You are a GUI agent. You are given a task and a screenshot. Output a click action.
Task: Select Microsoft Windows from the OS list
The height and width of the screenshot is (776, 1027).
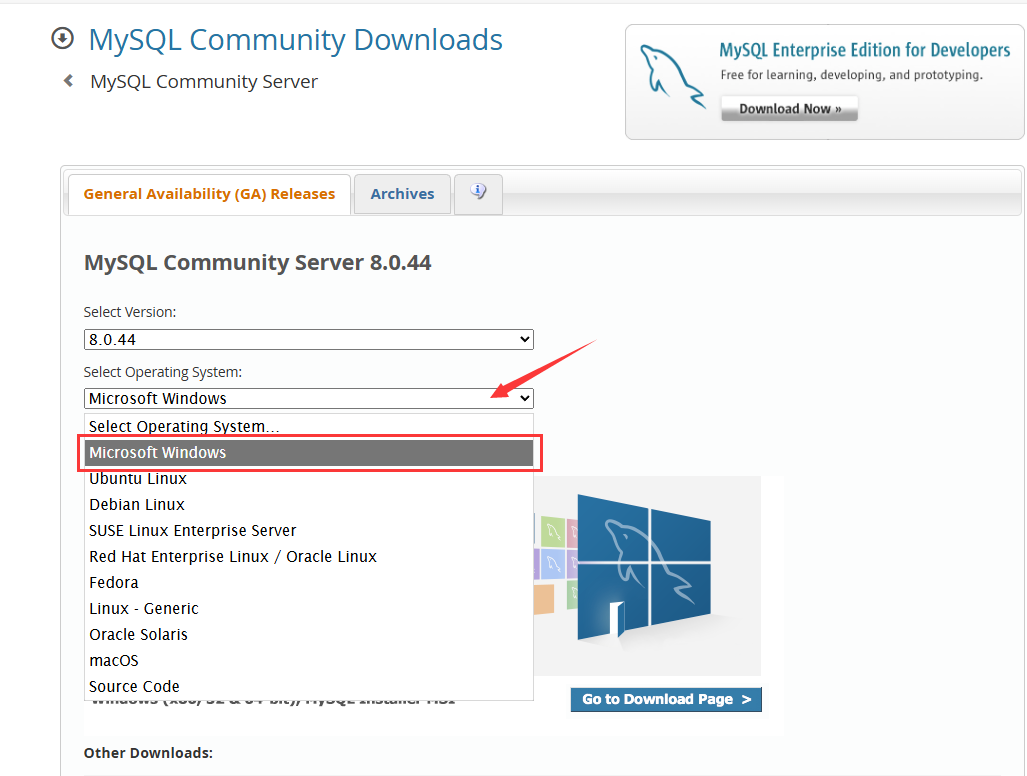click(308, 453)
